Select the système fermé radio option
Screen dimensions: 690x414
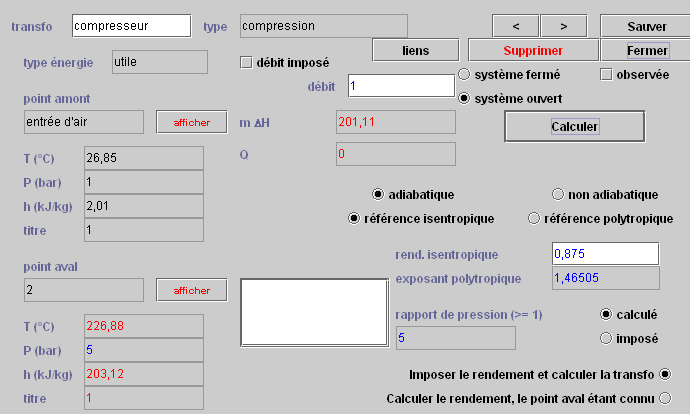point(464,74)
